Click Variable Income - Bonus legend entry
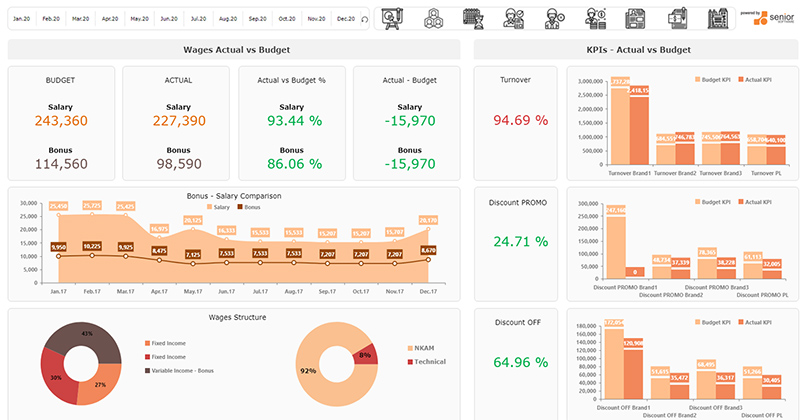 (x=179, y=370)
